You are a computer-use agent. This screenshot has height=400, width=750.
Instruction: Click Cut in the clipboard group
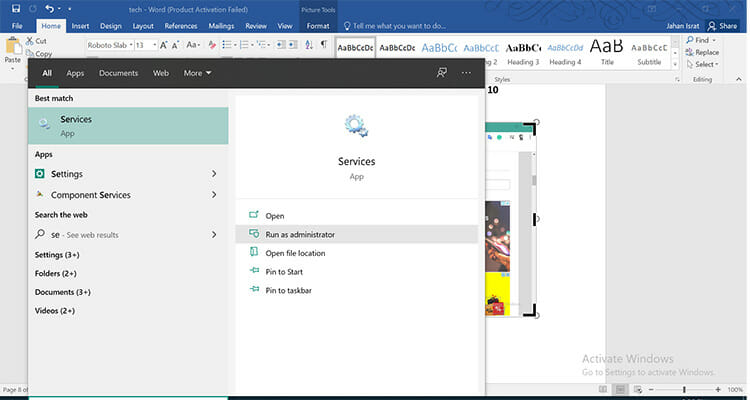[x=36, y=41]
